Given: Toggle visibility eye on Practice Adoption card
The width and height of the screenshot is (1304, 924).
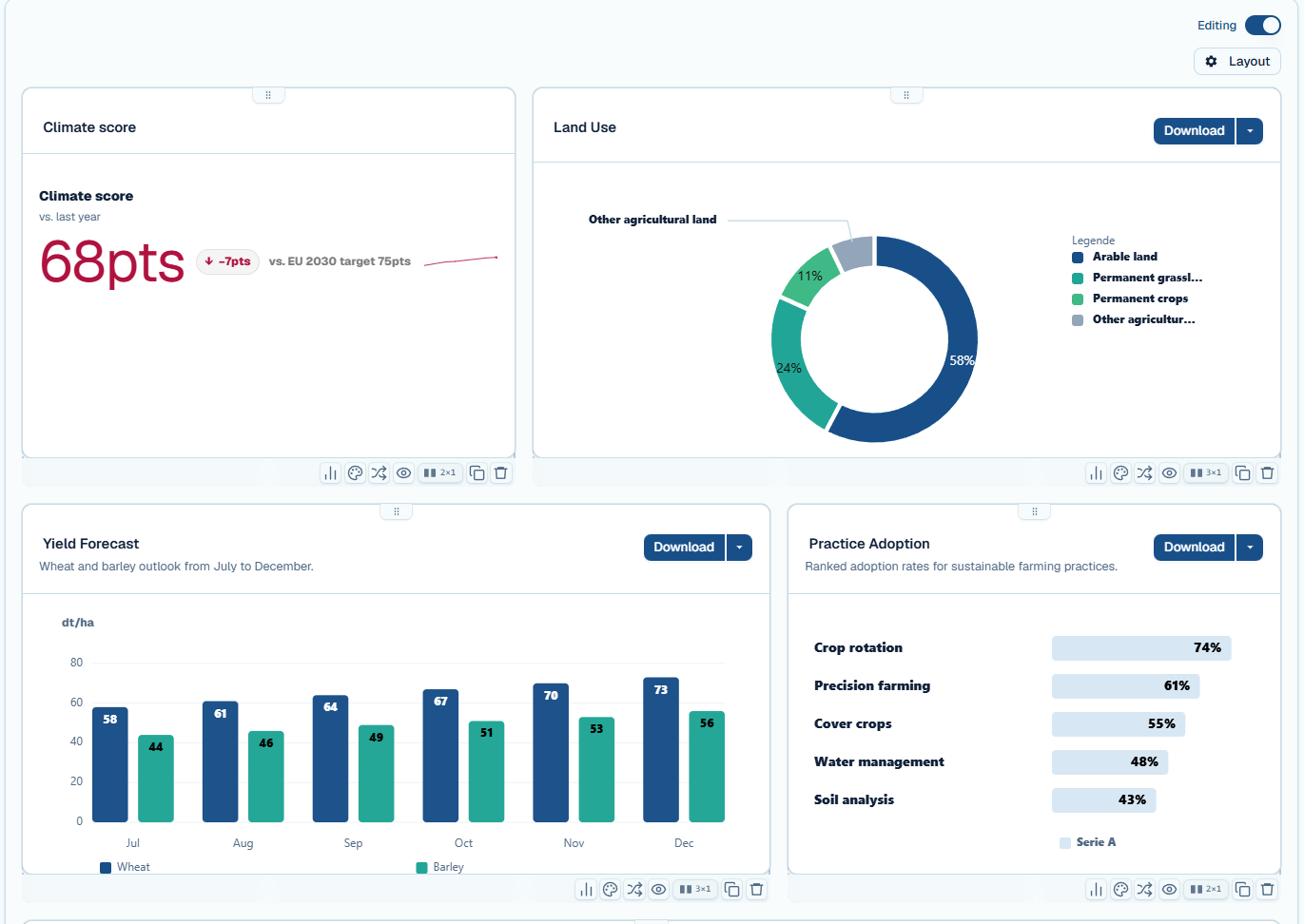Looking at the screenshot, I should (x=1169, y=890).
